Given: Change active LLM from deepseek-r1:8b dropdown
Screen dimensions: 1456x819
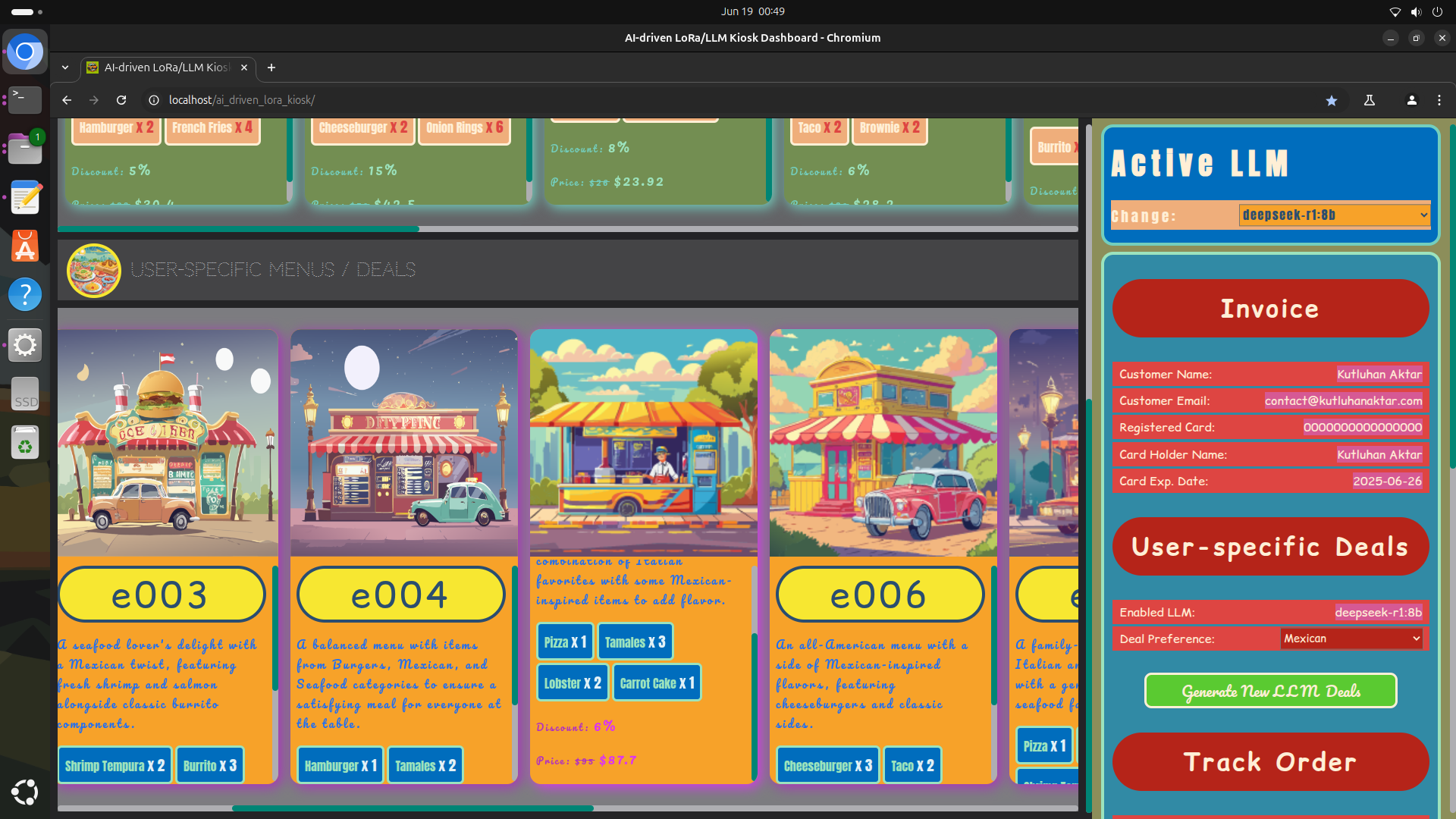Looking at the screenshot, I should tap(1335, 215).
